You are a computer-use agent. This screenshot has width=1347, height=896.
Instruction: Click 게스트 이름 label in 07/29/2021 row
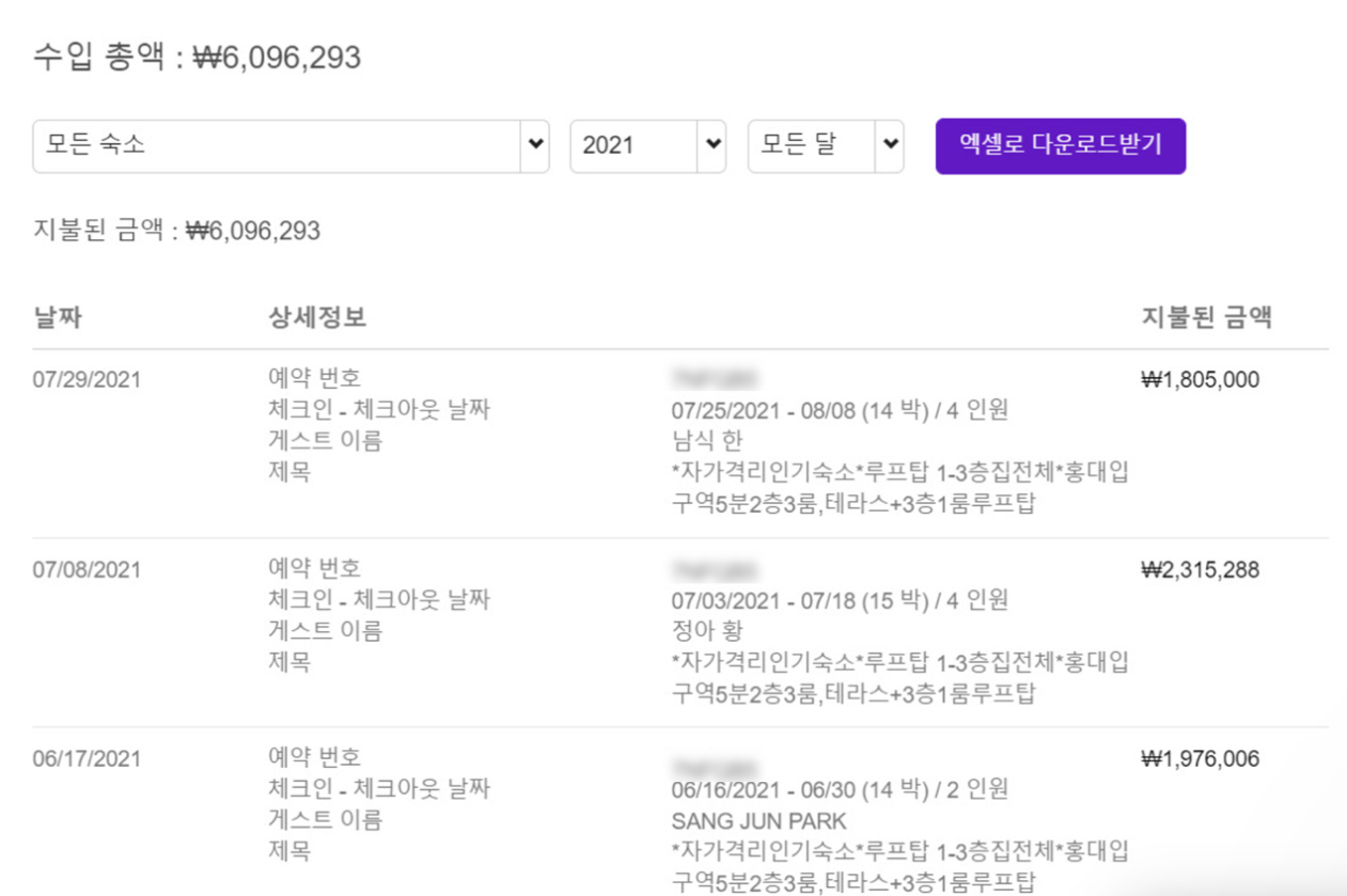[325, 441]
